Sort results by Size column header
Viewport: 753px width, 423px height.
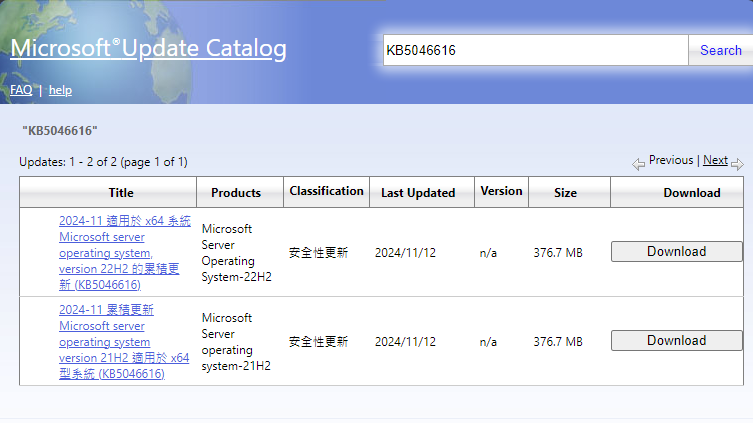[x=565, y=193]
